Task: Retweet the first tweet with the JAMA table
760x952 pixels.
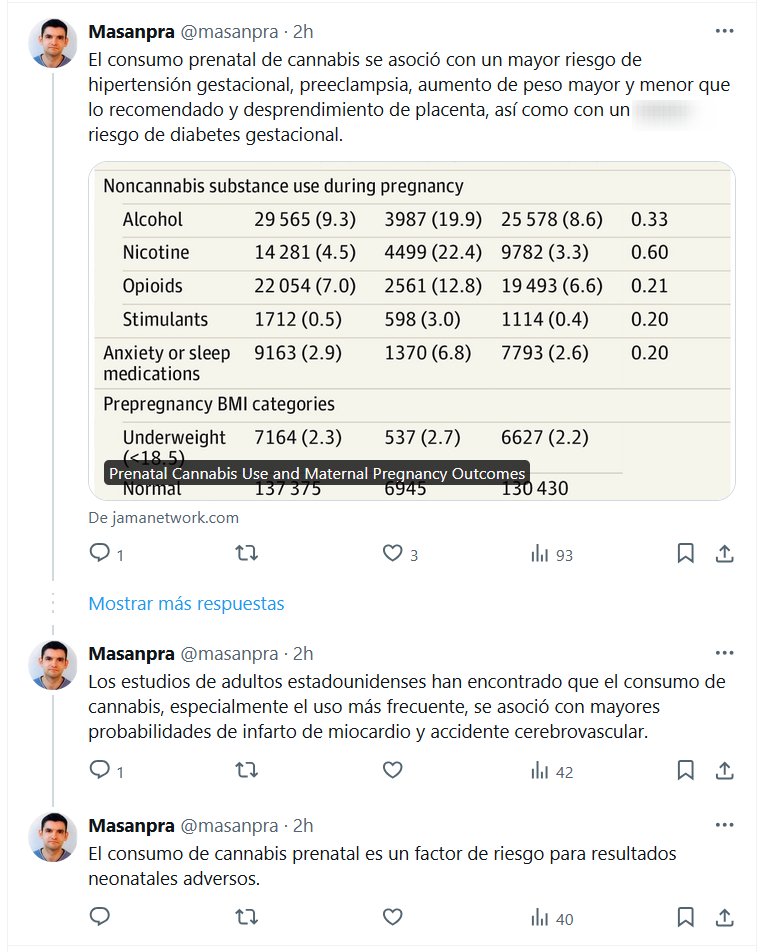Action: (246, 553)
